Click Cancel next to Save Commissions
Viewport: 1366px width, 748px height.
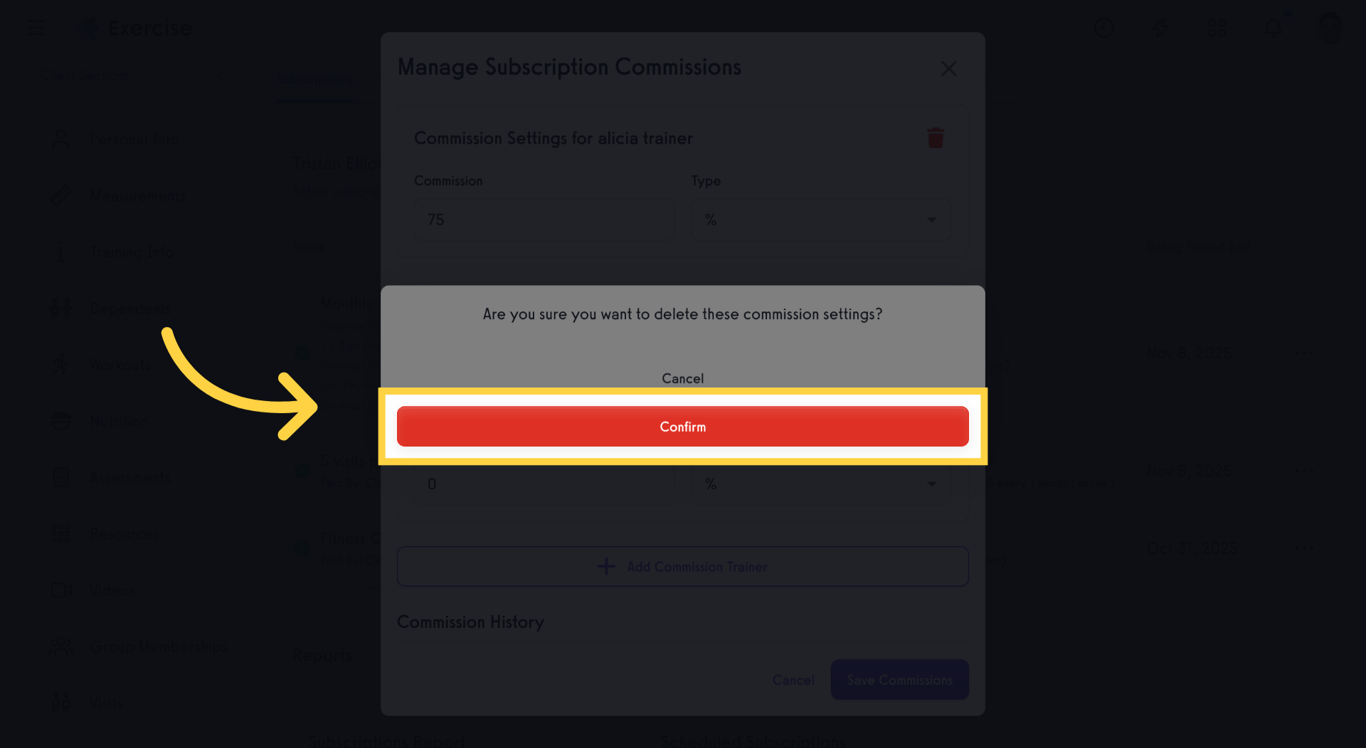pos(793,680)
